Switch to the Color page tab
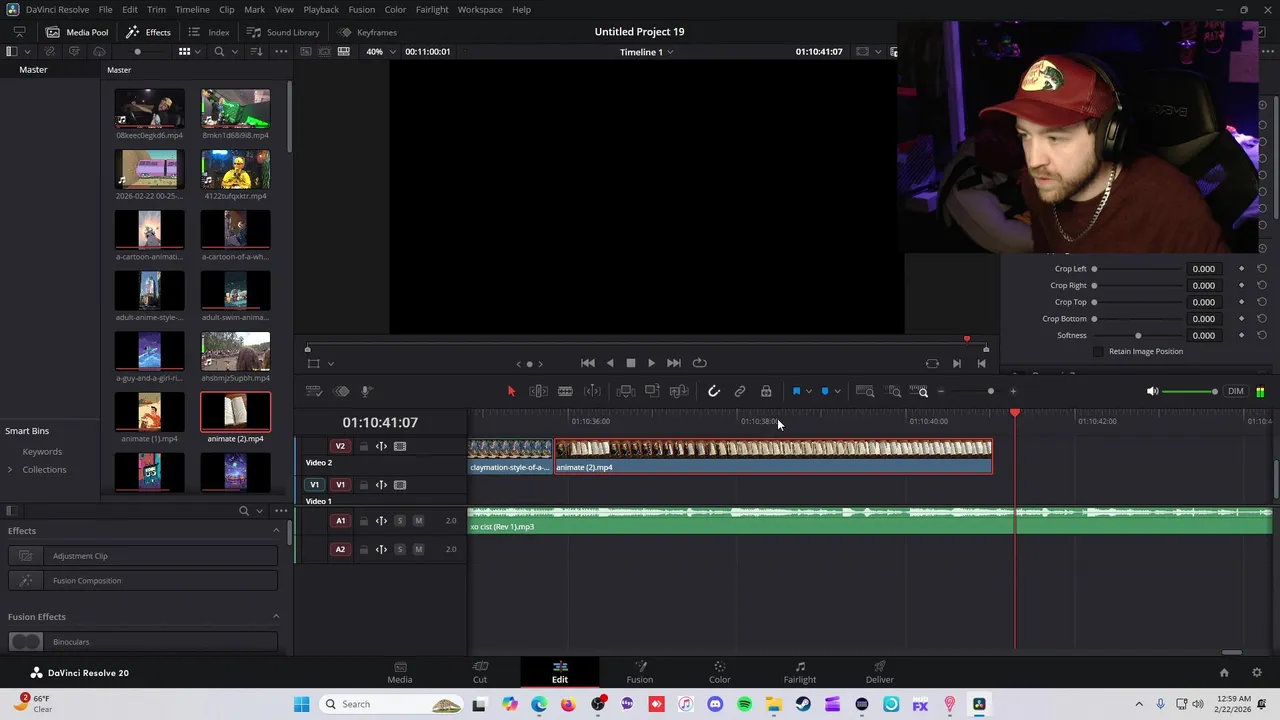This screenshot has width=1280, height=720. [720, 672]
